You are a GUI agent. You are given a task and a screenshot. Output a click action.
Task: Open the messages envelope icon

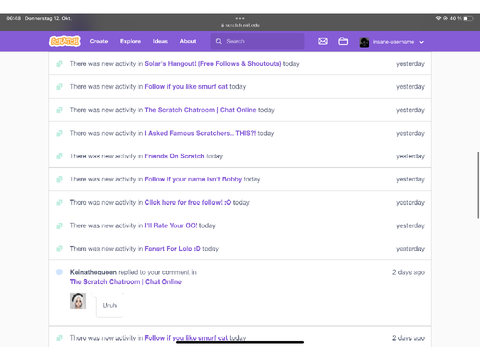coord(323,41)
